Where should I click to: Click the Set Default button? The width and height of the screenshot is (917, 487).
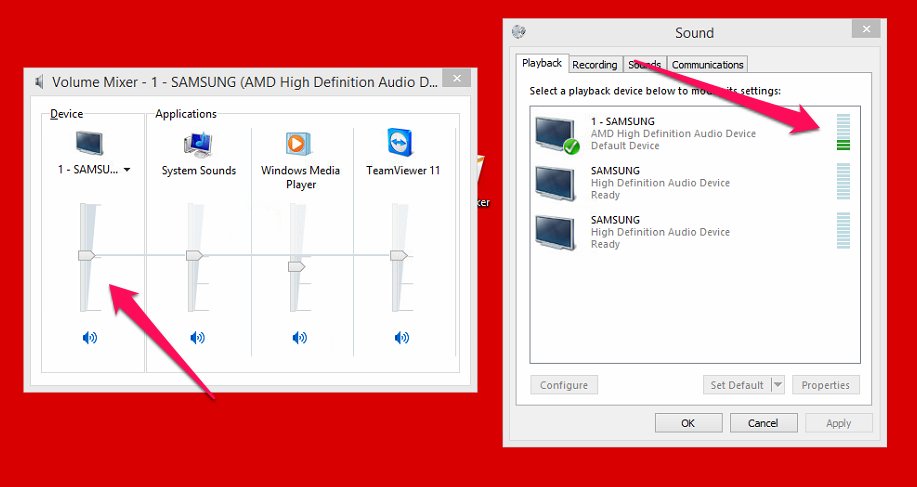[737, 385]
